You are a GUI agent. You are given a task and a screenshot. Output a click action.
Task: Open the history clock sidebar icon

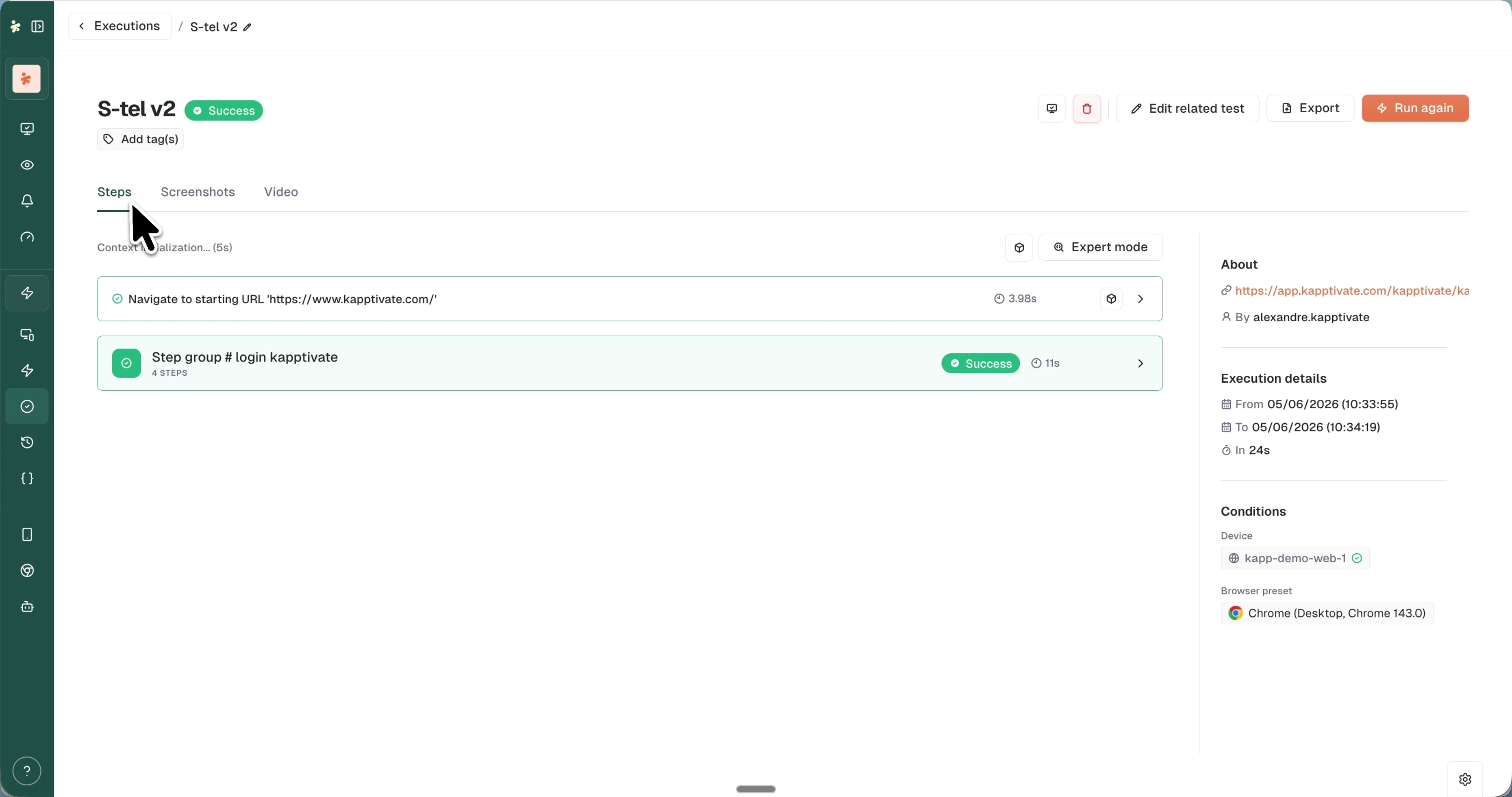27,443
